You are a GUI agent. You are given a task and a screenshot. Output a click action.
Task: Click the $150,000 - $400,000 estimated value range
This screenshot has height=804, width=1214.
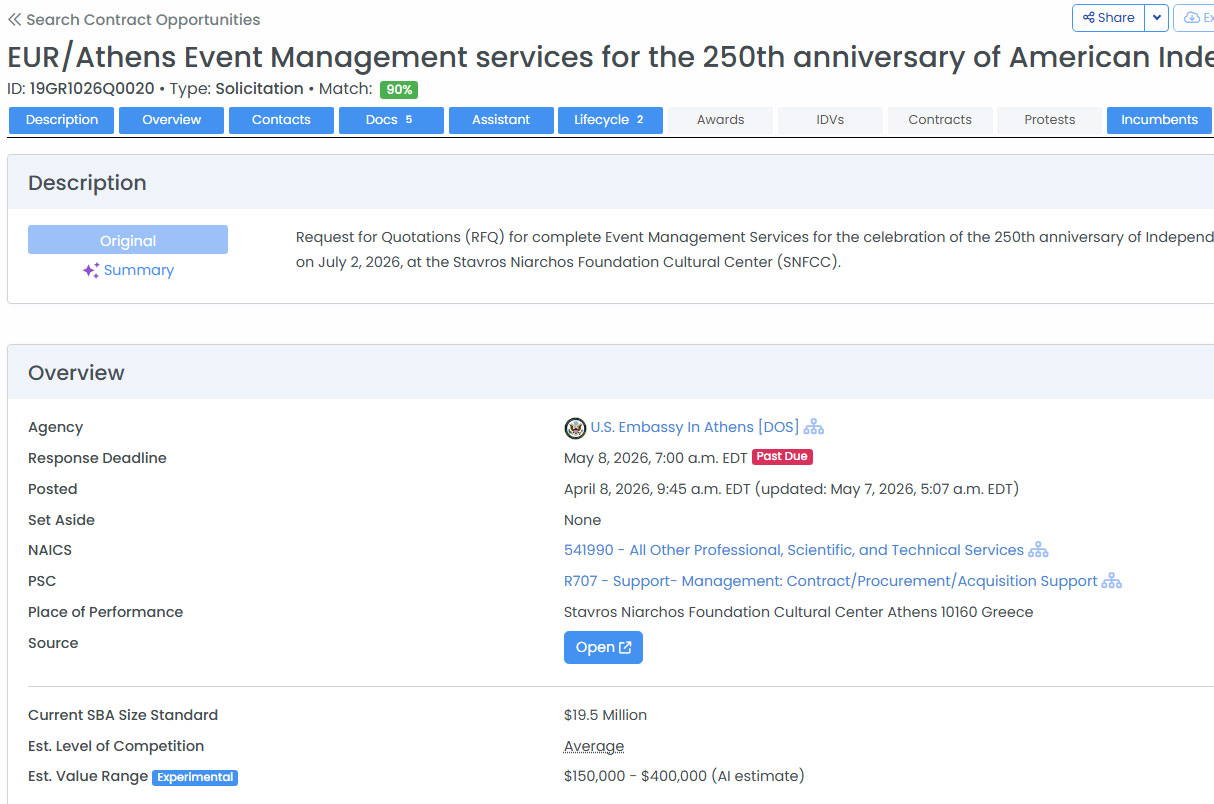[x=684, y=776]
